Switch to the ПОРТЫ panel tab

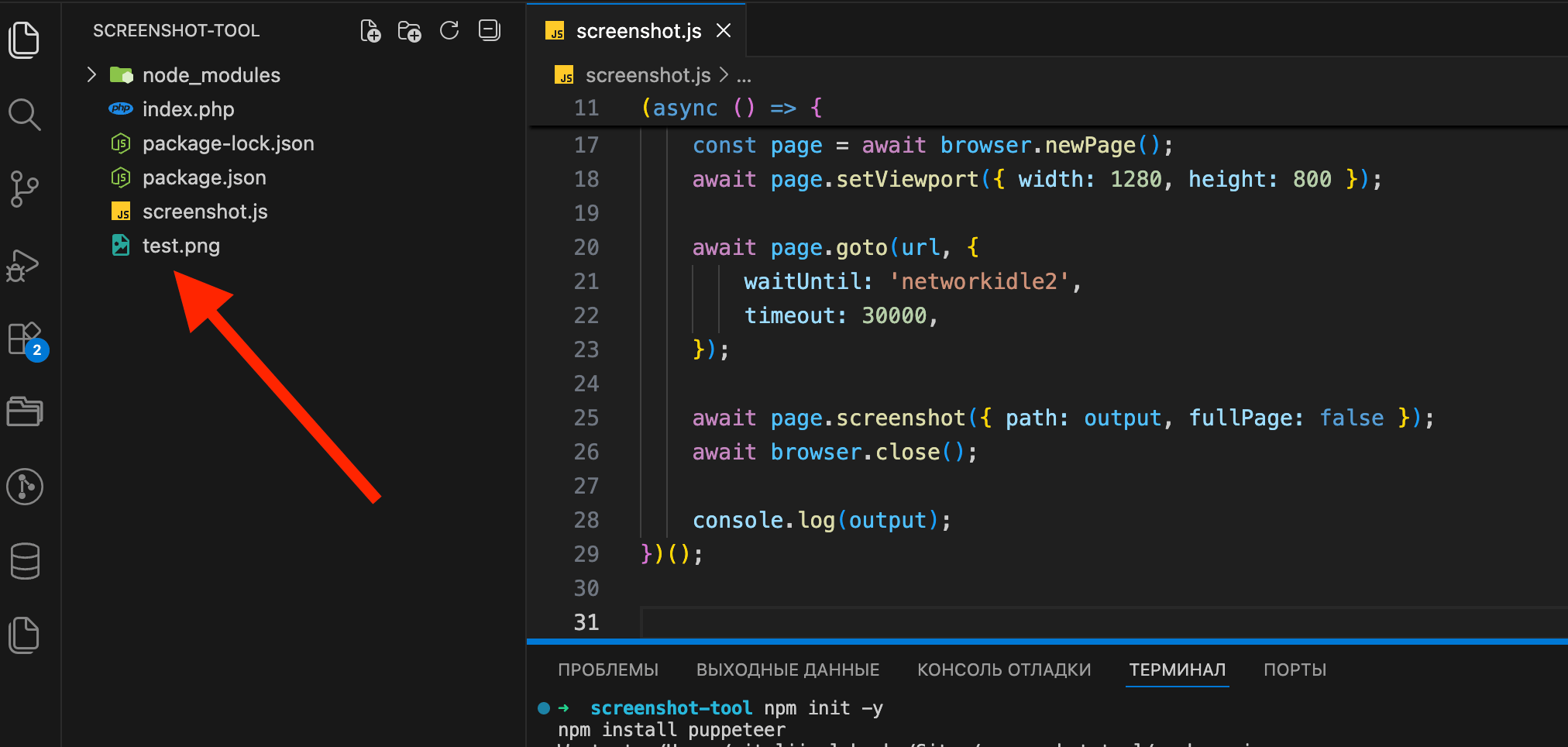[x=1295, y=670]
